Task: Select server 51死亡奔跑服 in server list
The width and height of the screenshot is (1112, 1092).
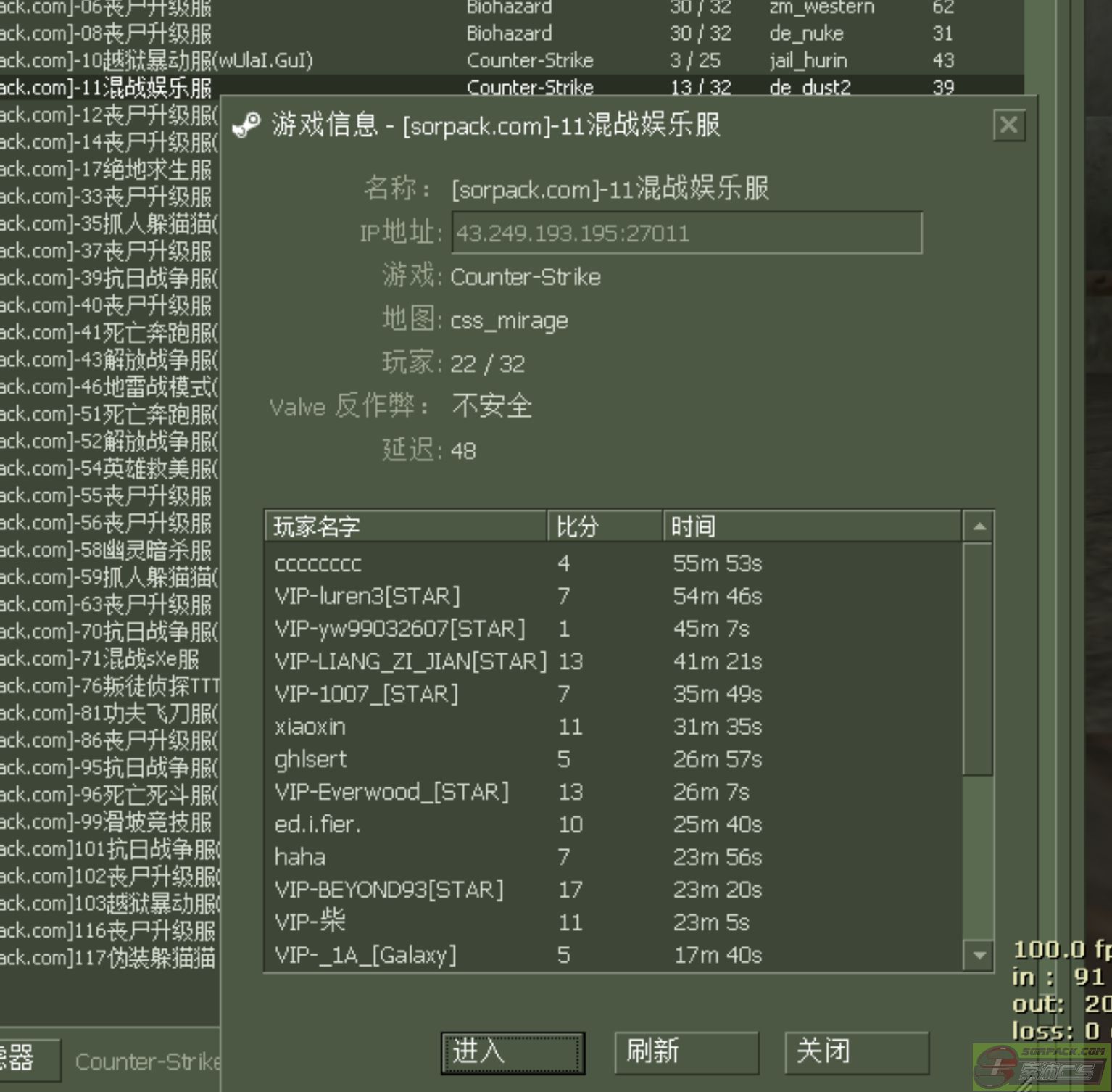Action: [x=109, y=414]
